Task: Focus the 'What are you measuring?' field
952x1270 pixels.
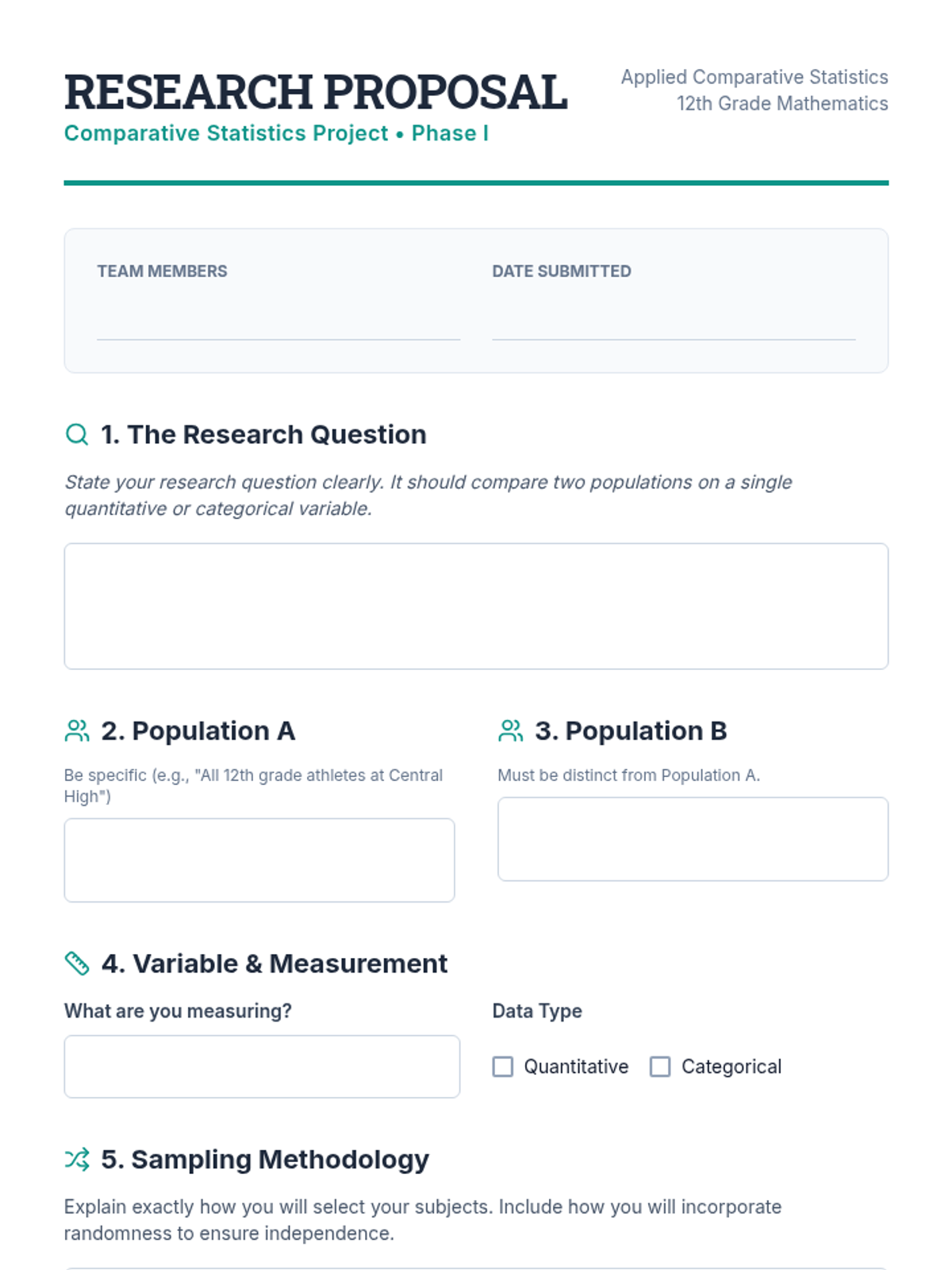Action: click(262, 1067)
